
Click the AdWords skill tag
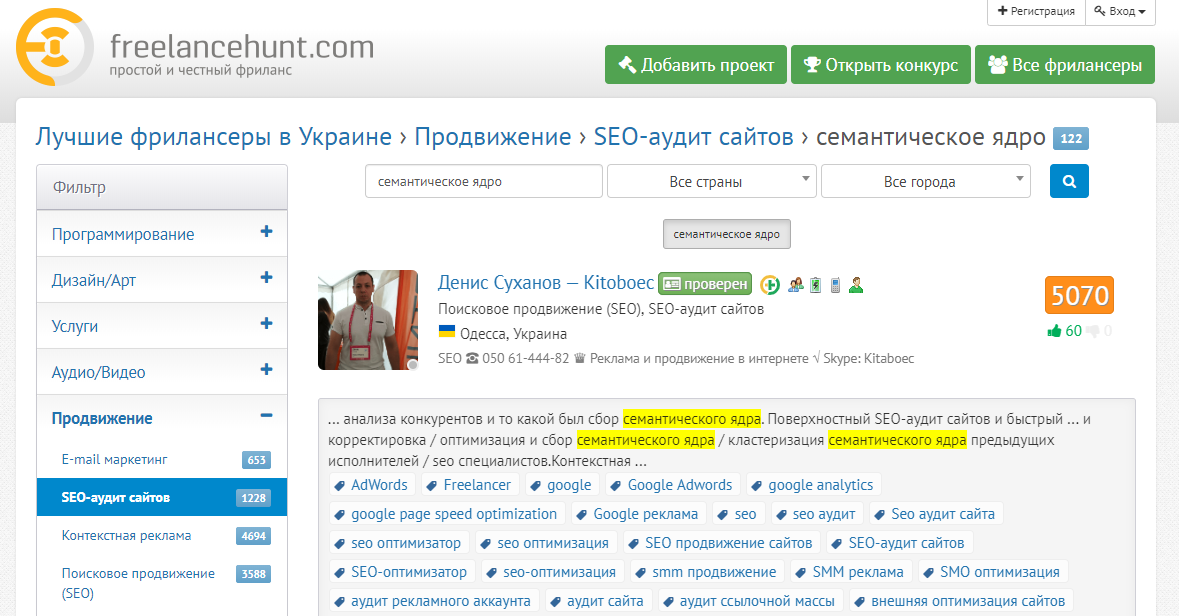pos(371,485)
